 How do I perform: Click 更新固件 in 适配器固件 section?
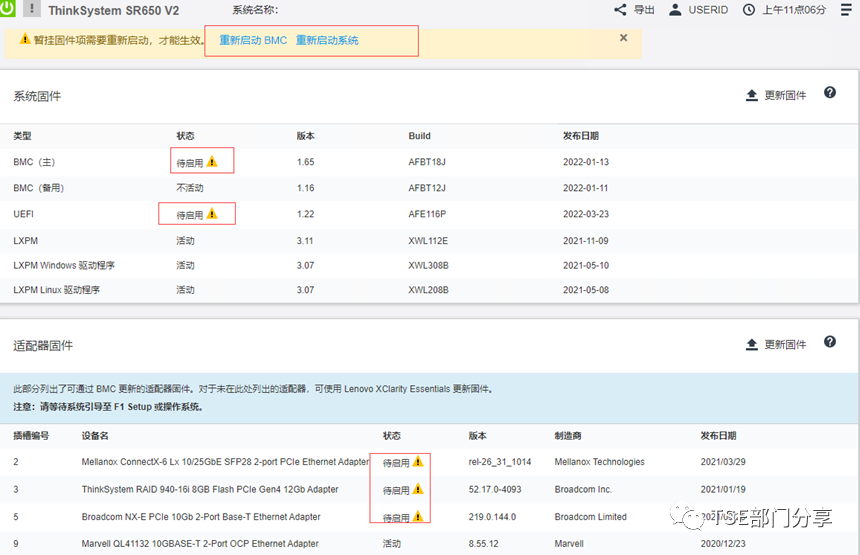pyautogui.click(x=785, y=344)
